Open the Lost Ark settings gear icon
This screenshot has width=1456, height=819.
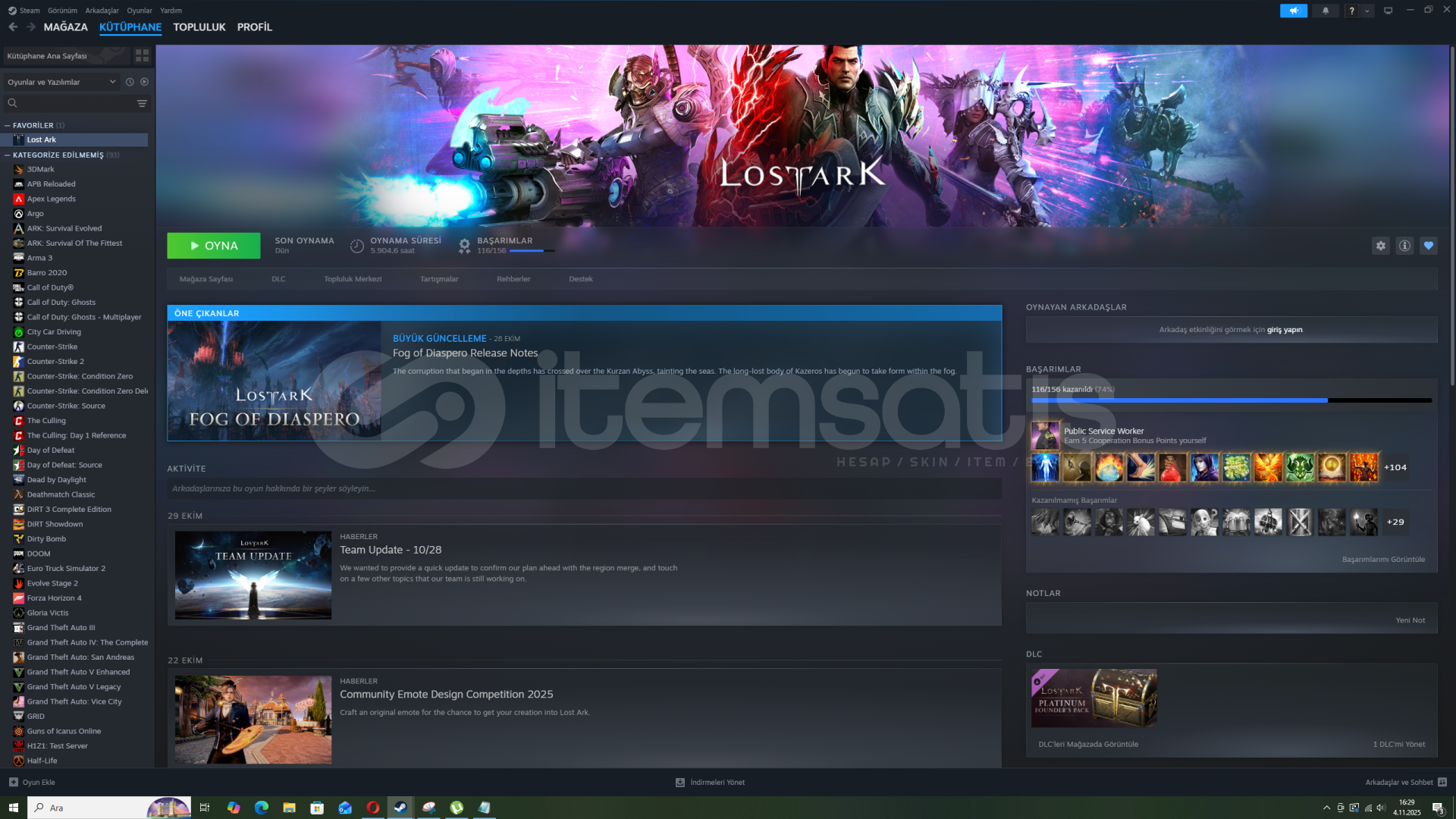pyautogui.click(x=1380, y=246)
